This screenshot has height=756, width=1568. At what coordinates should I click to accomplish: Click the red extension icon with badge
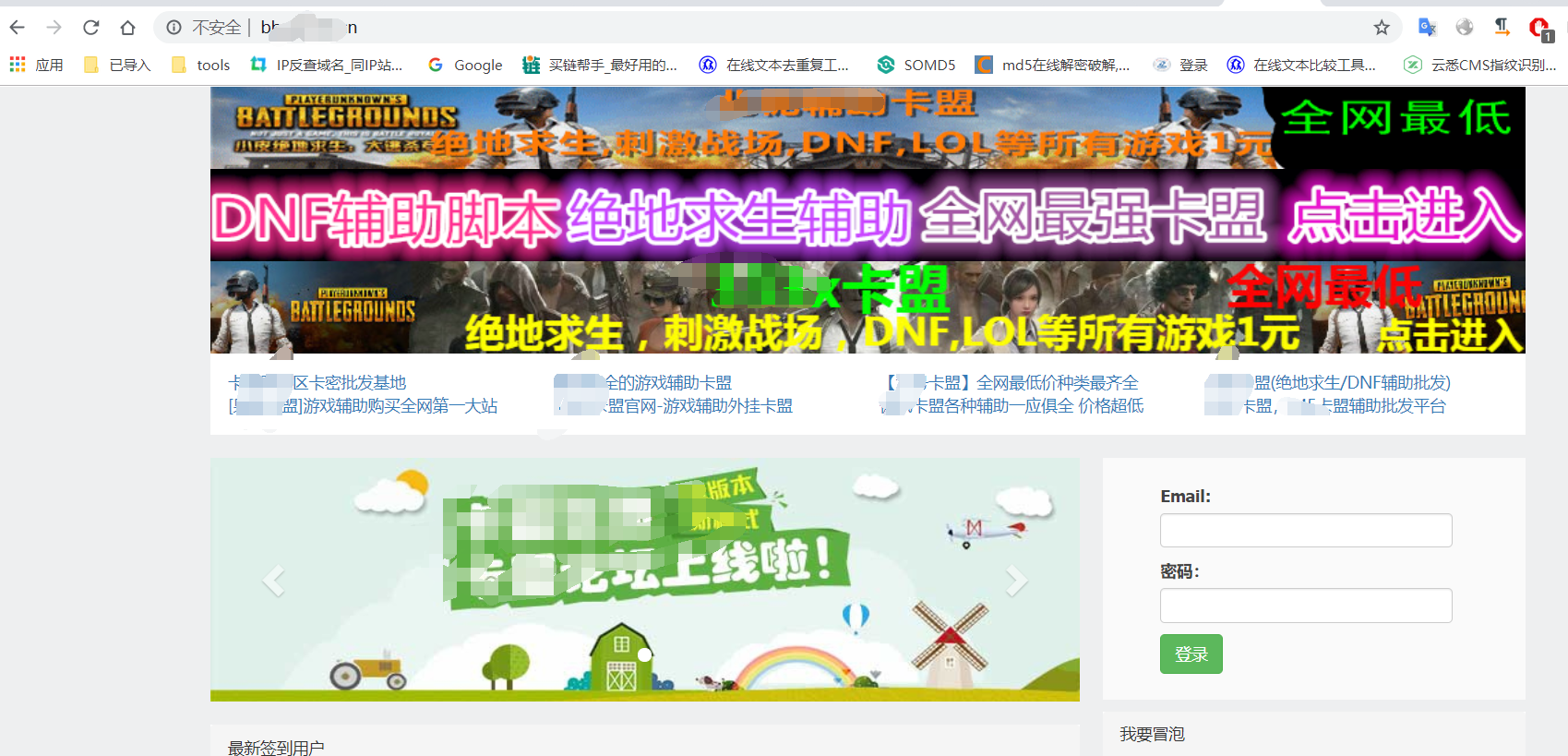point(1540,29)
